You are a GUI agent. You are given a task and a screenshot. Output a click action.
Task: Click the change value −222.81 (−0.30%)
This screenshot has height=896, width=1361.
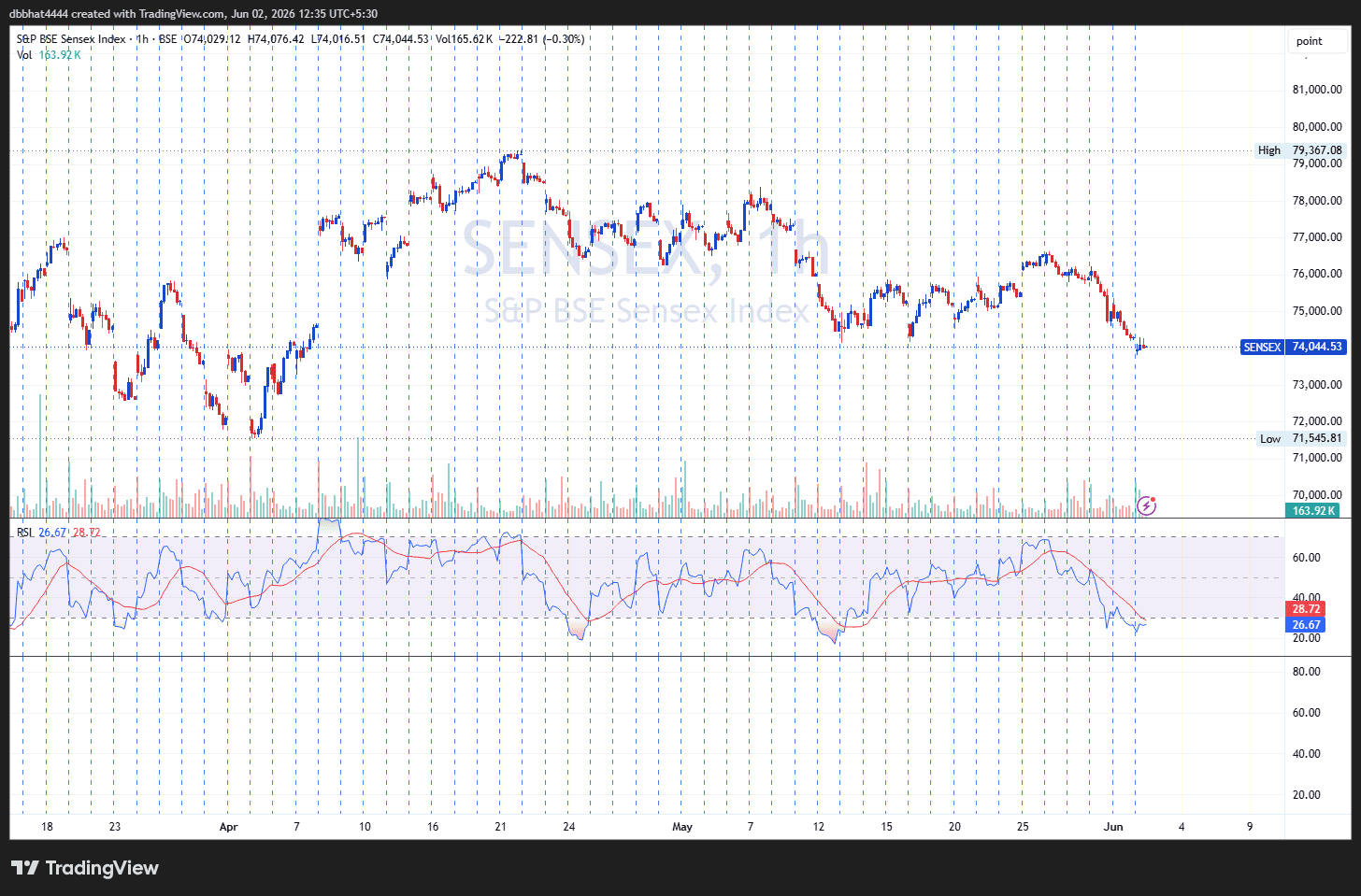(542, 39)
